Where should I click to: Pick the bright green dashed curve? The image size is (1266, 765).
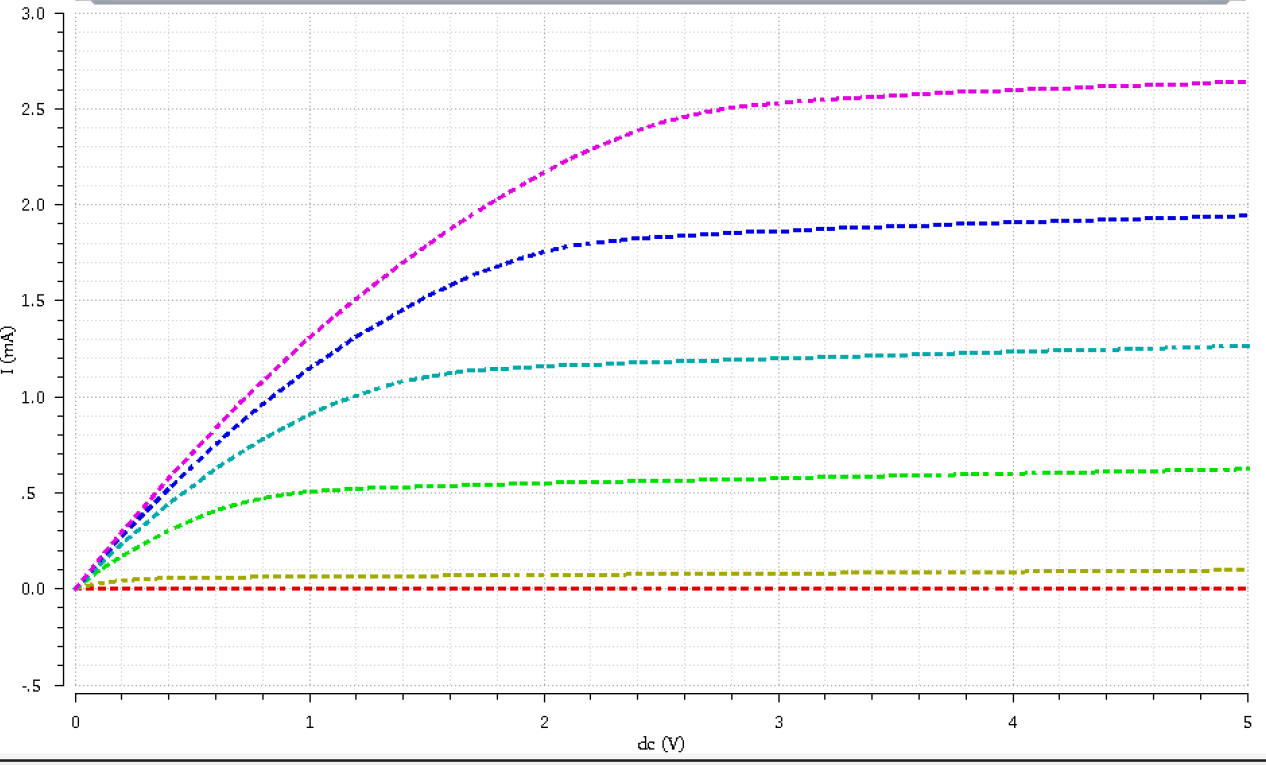[900, 475]
